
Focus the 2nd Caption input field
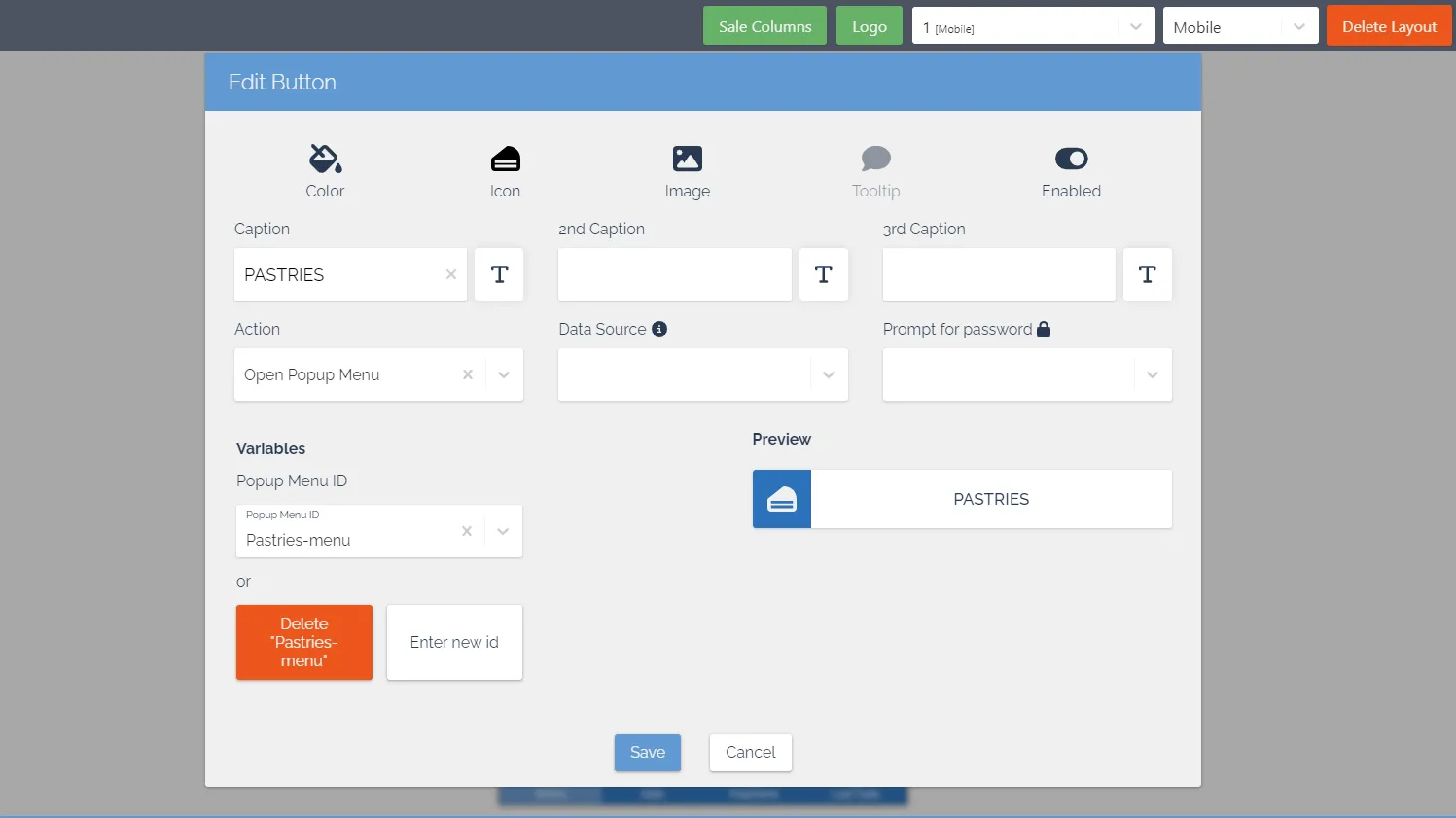coord(674,274)
